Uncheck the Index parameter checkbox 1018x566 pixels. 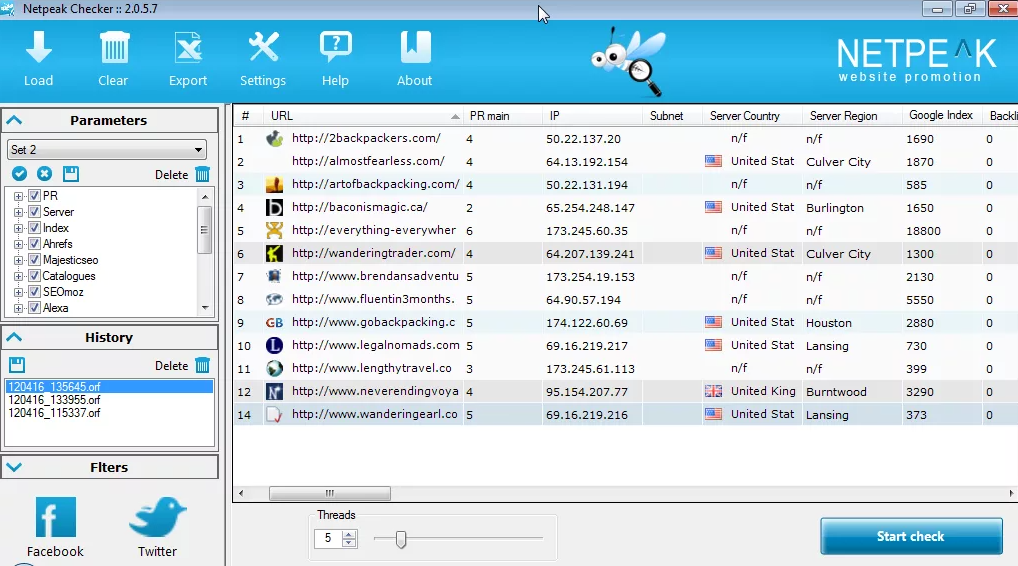point(34,228)
